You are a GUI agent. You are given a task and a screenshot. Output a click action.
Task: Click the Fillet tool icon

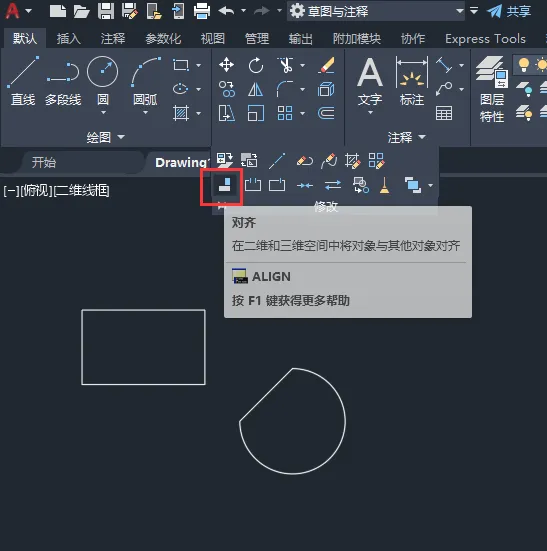coord(285,89)
